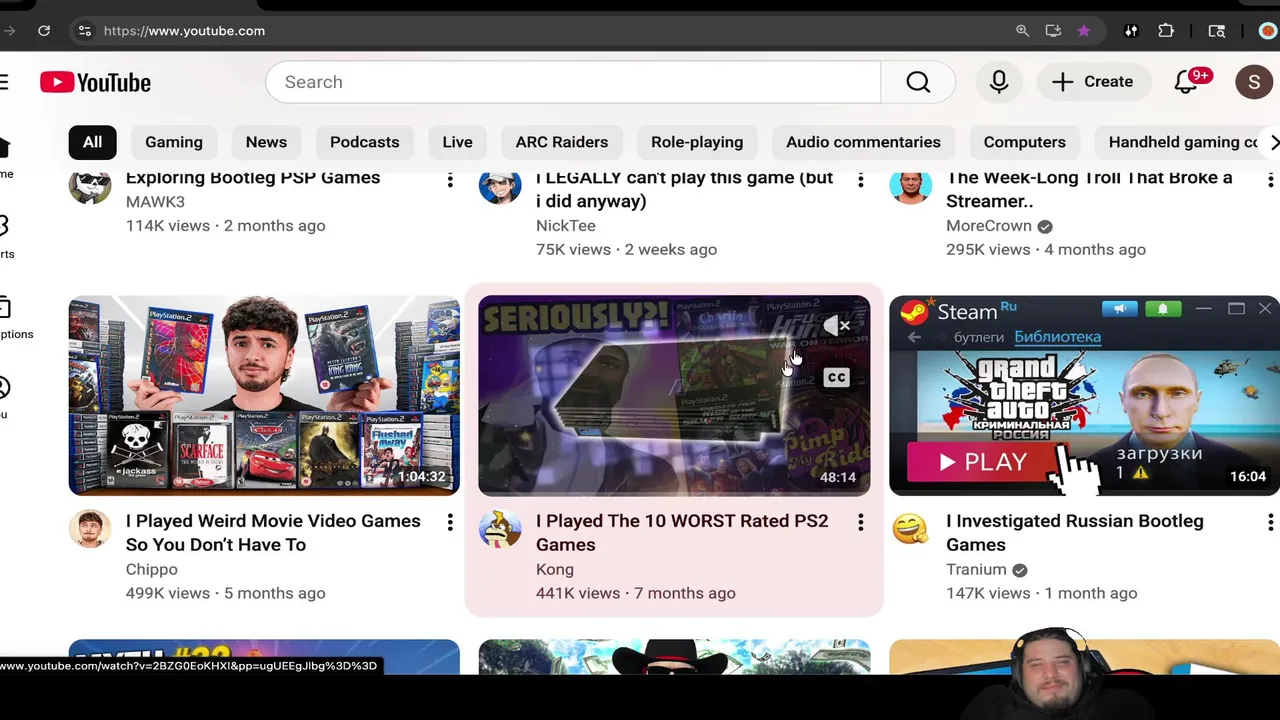The height and width of the screenshot is (720, 1280).
Task: Visit NickTee channel name link
Action: (566, 226)
